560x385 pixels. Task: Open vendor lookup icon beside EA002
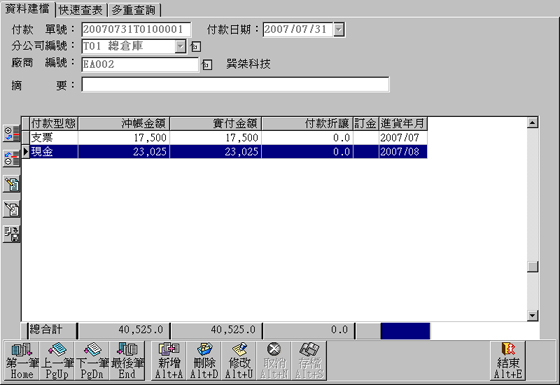pyautogui.click(x=207, y=65)
